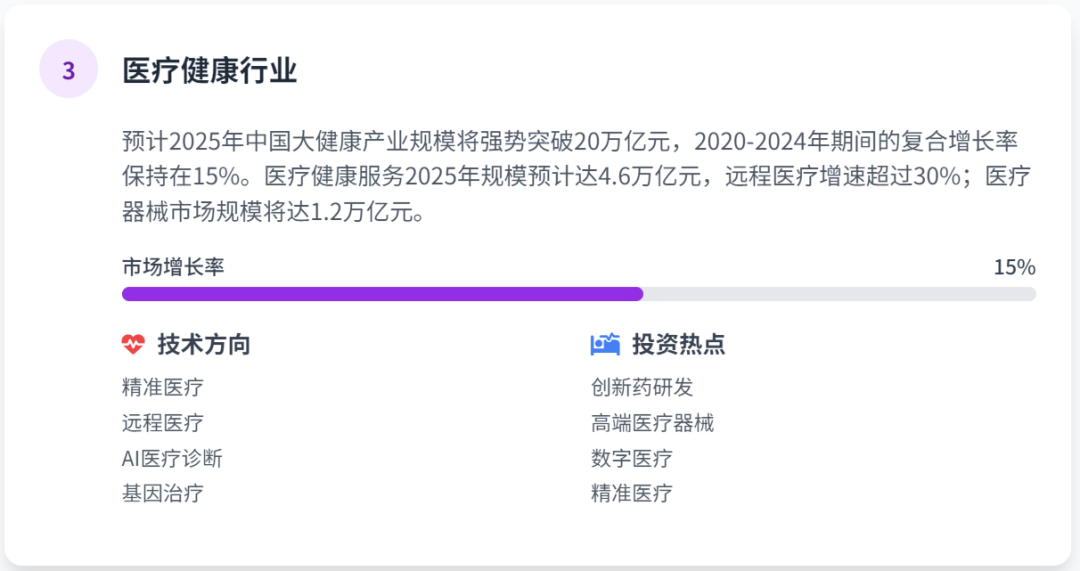Select the 基因治疗 item
The image size is (1080, 571).
click(163, 493)
